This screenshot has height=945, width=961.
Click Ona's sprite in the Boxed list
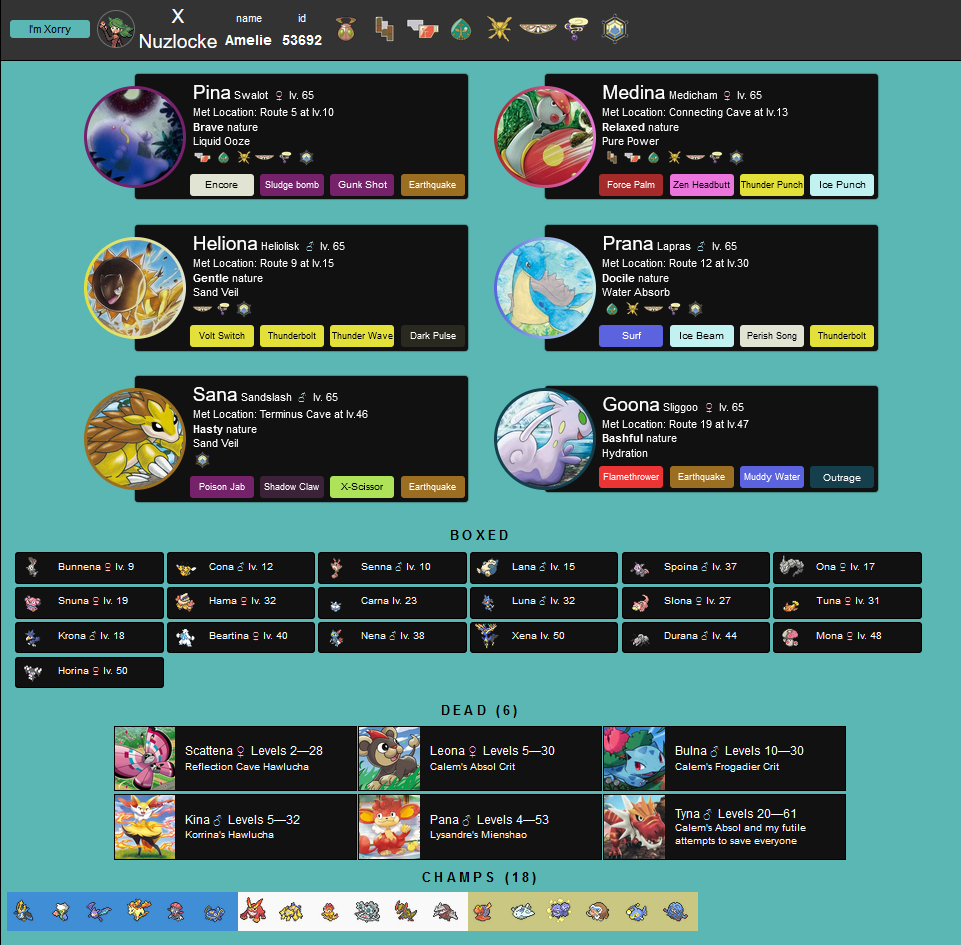[791, 566]
